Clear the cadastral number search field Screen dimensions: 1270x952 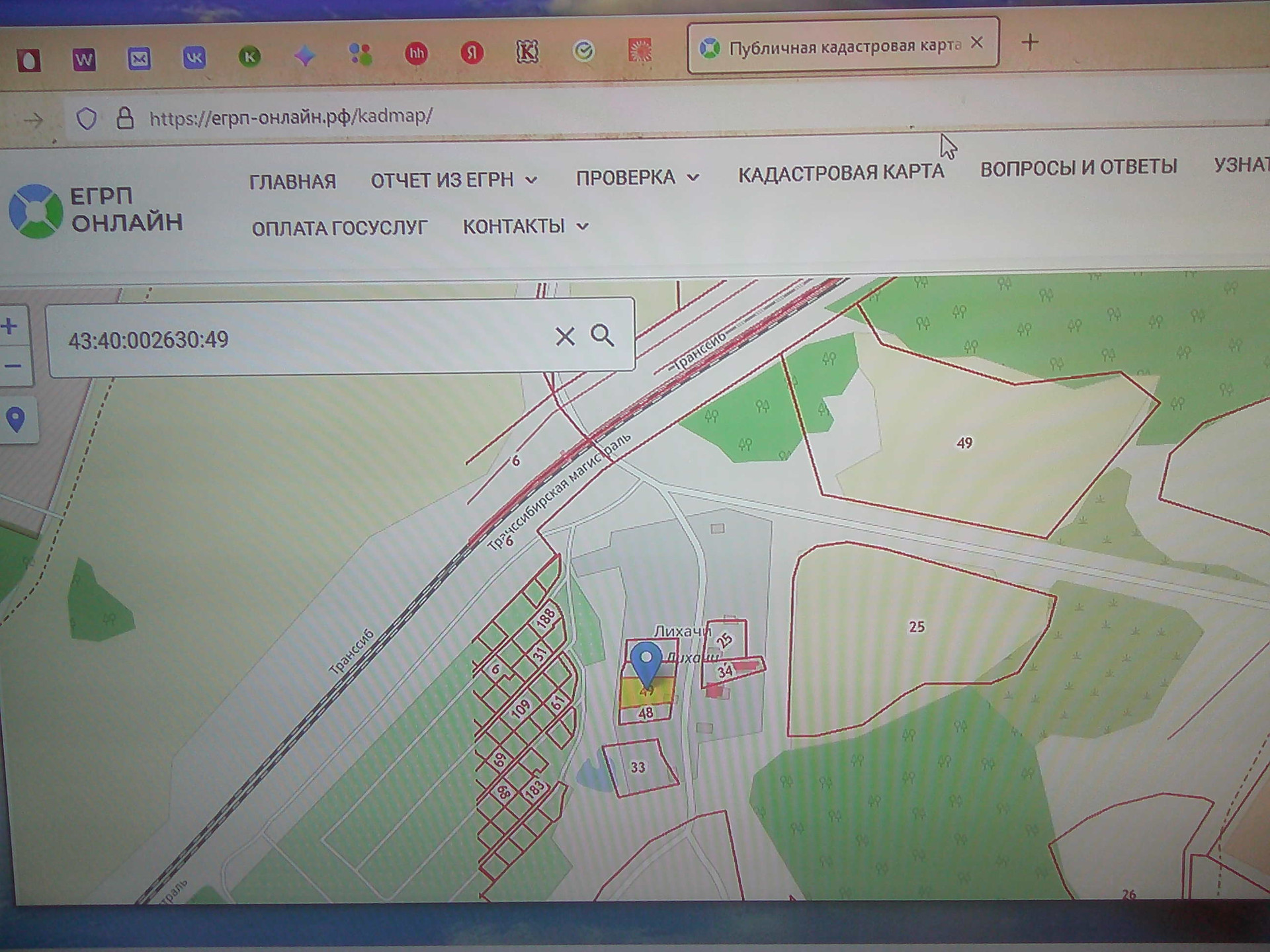click(x=564, y=337)
